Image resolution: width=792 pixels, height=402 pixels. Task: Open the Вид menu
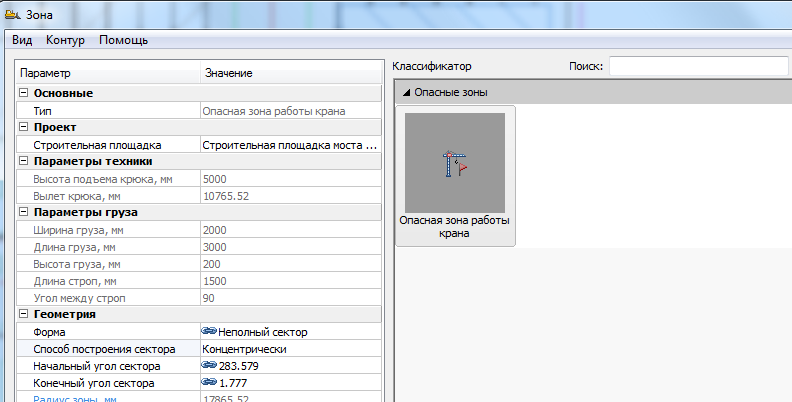(x=22, y=40)
